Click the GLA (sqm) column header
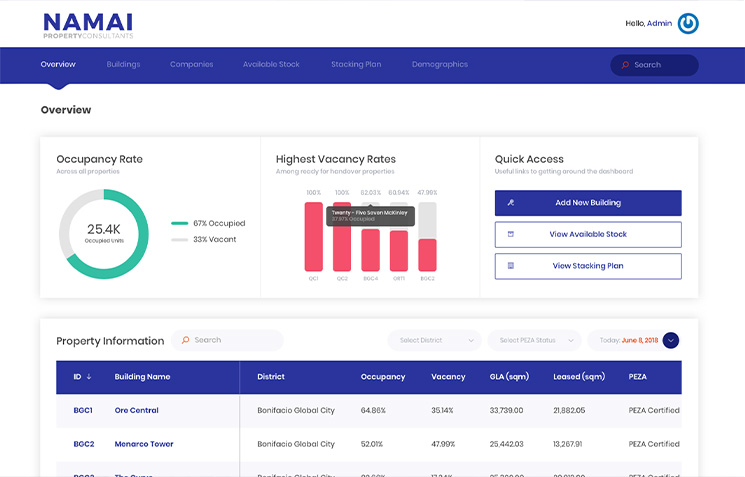Viewport: 745px width, 477px height. [x=509, y=377]
